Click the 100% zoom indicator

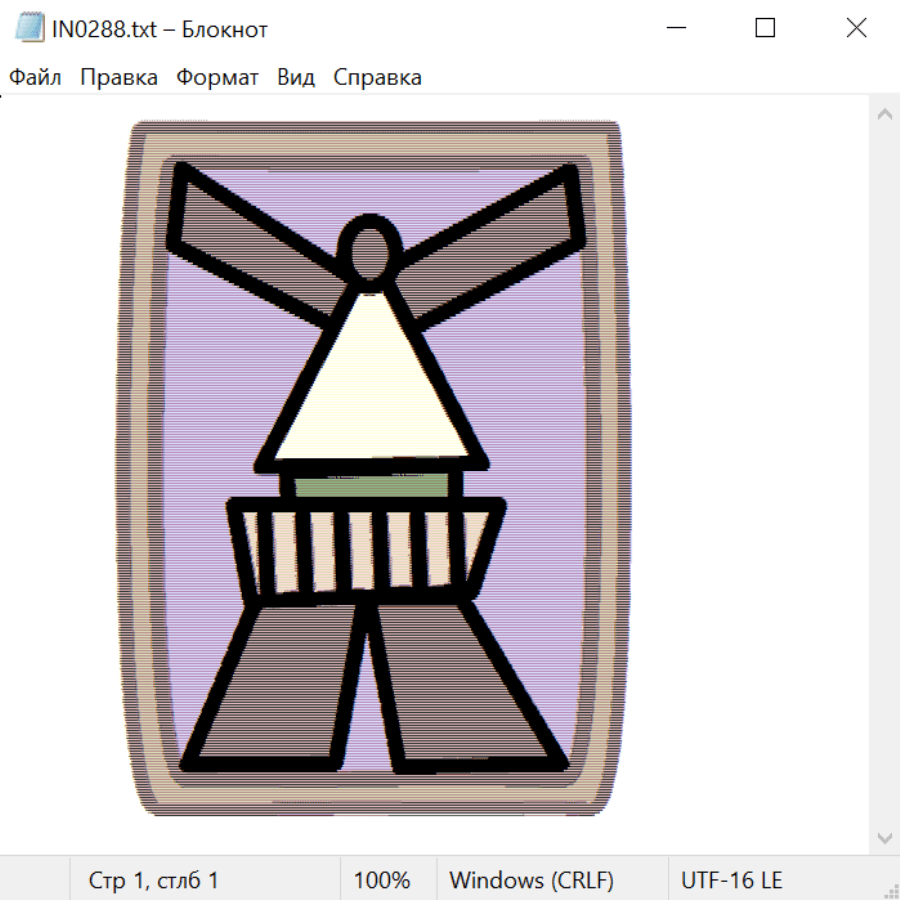382,880
